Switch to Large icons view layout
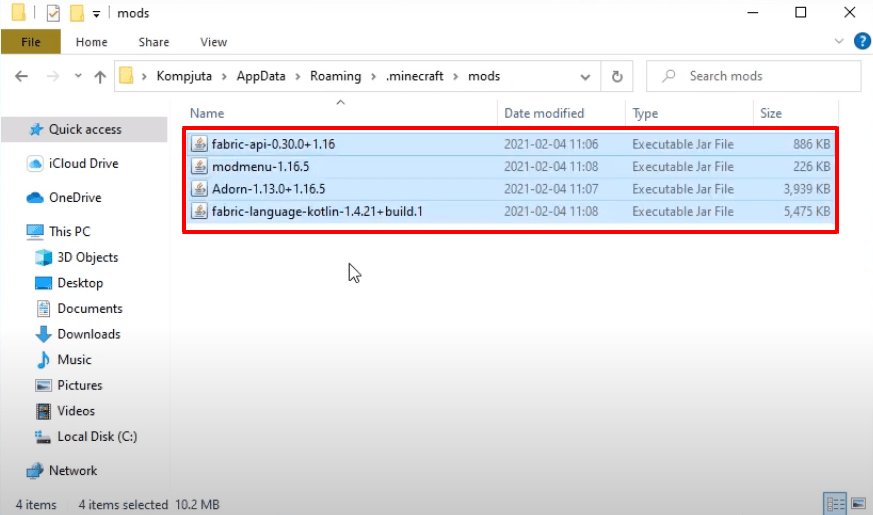The width and height of the screenshot is (873, 515). (859, 504)
